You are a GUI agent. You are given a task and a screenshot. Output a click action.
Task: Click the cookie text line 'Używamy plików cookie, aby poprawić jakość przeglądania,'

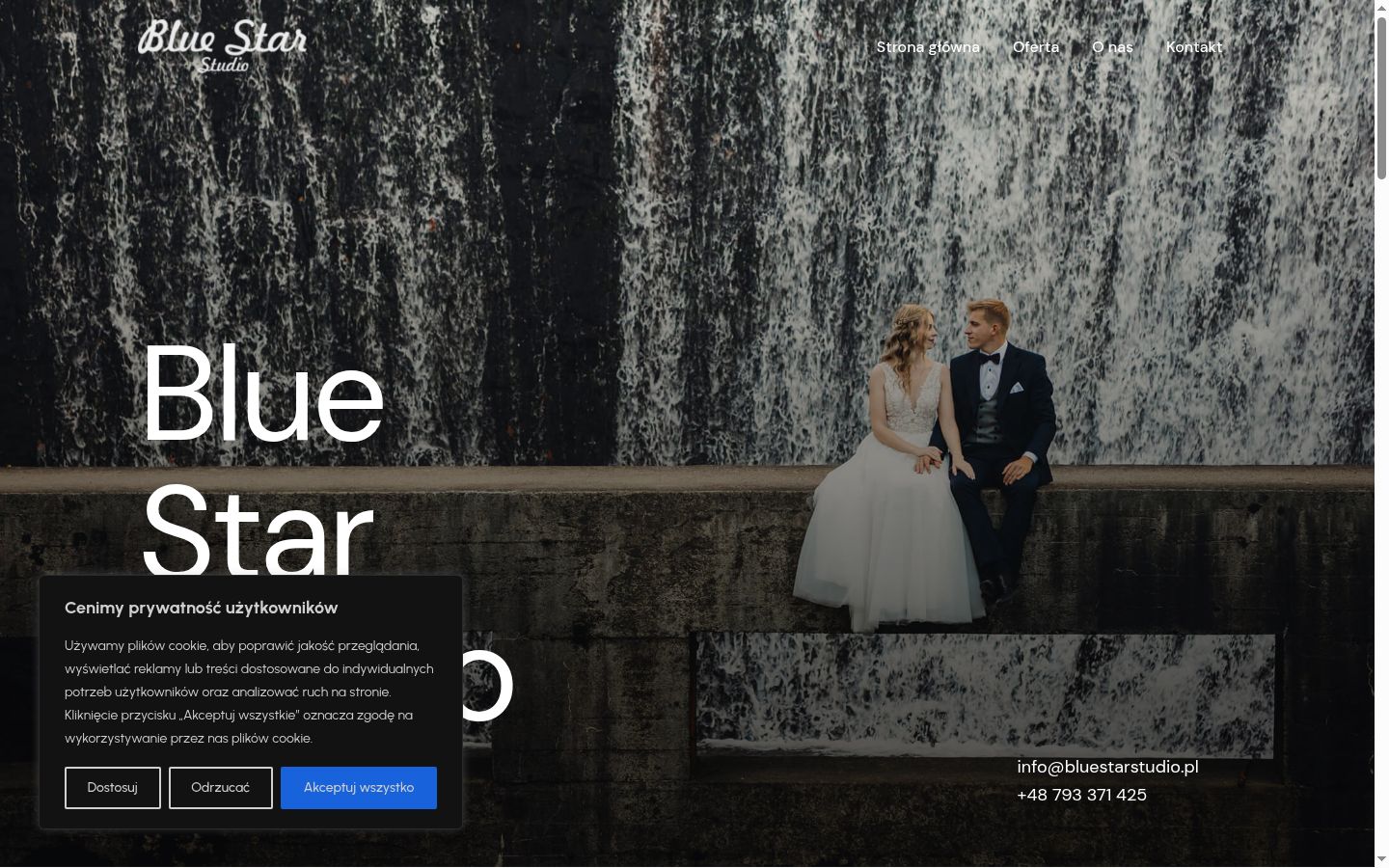coord(242,645)
